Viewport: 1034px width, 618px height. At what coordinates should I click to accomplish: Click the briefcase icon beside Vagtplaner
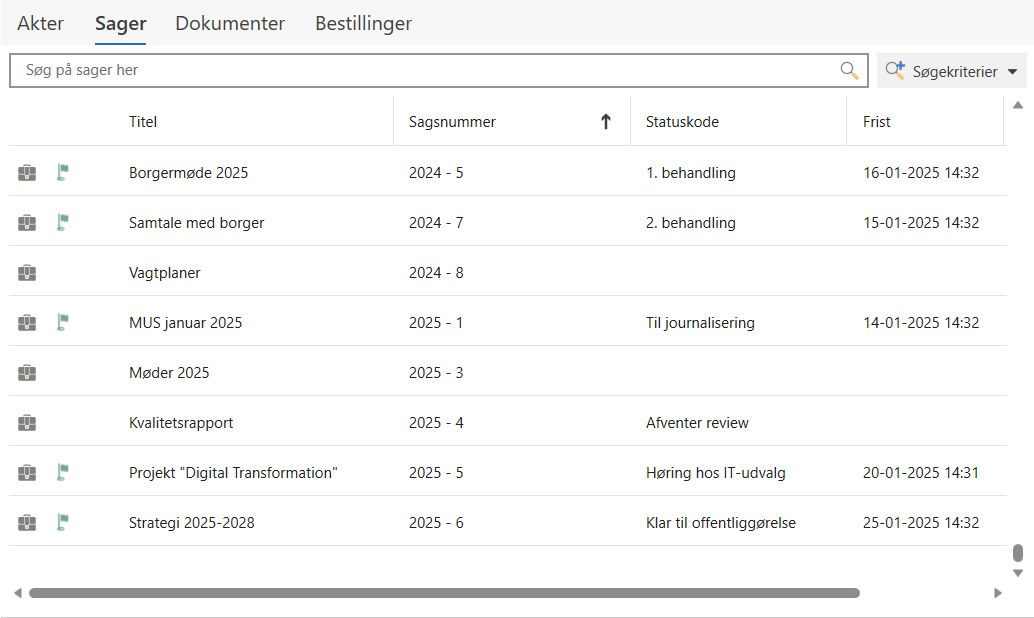coord(27,273)
